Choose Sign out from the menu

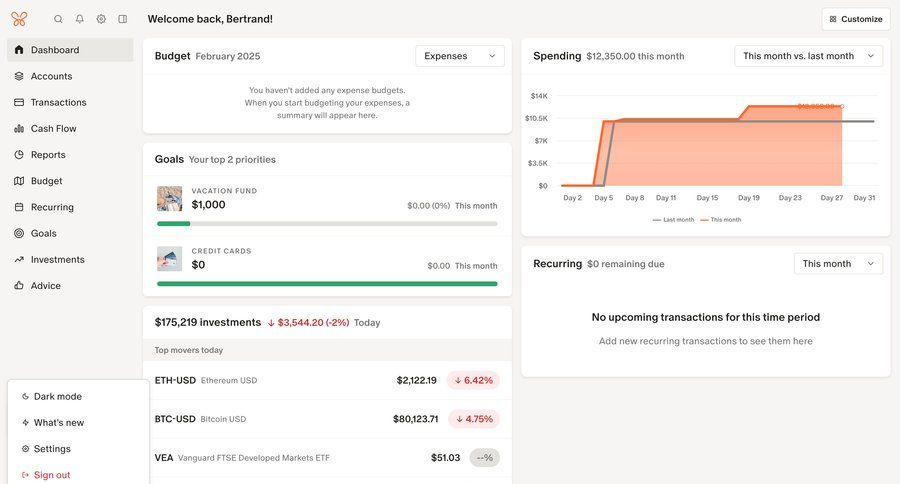click(x=51, y=475)
